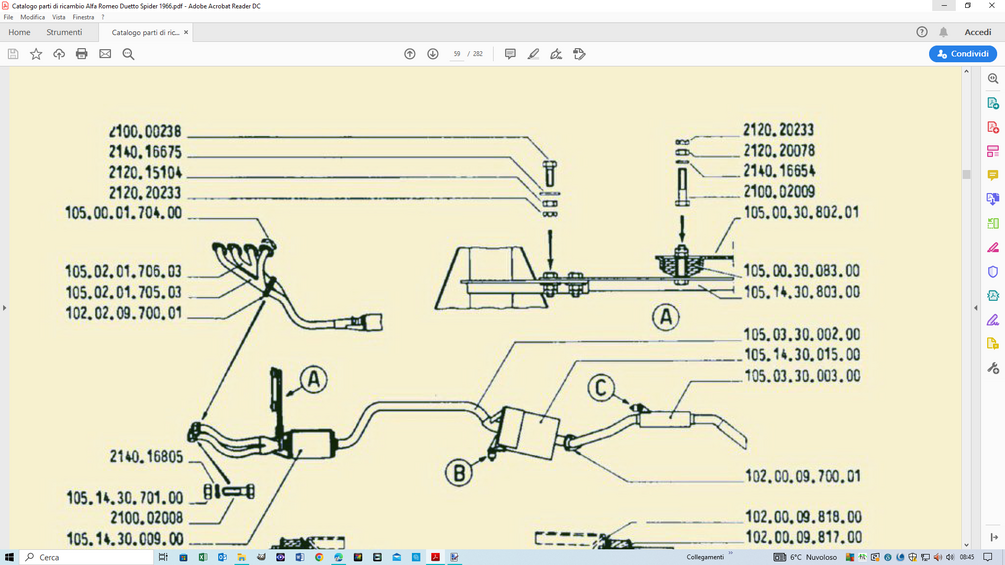This screenshot has height=565, width=1005.
Task: Open Google Chrome from the taskbar
Action: (x=319, y=557)
